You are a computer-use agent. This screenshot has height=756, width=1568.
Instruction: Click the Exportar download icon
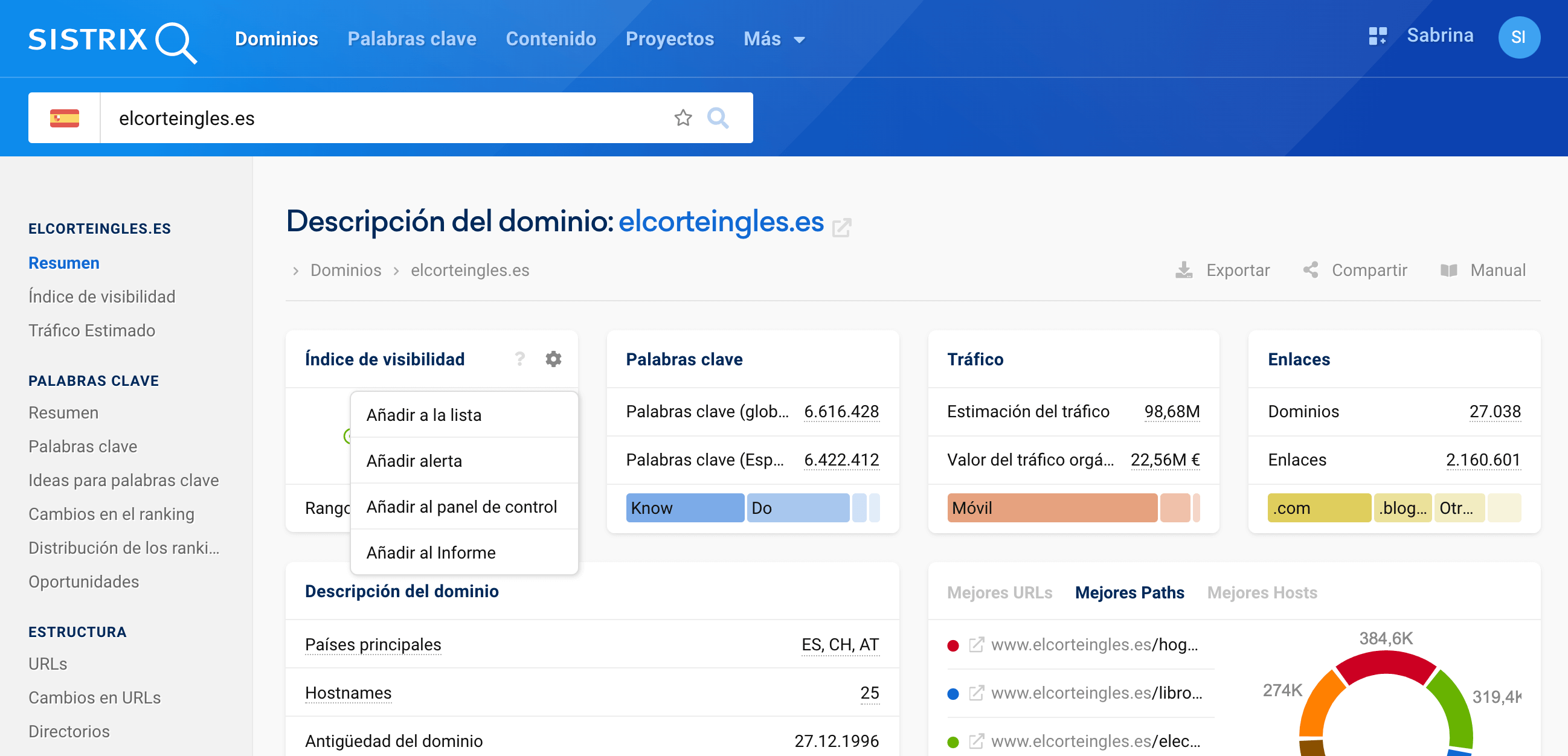point(1183,271)
